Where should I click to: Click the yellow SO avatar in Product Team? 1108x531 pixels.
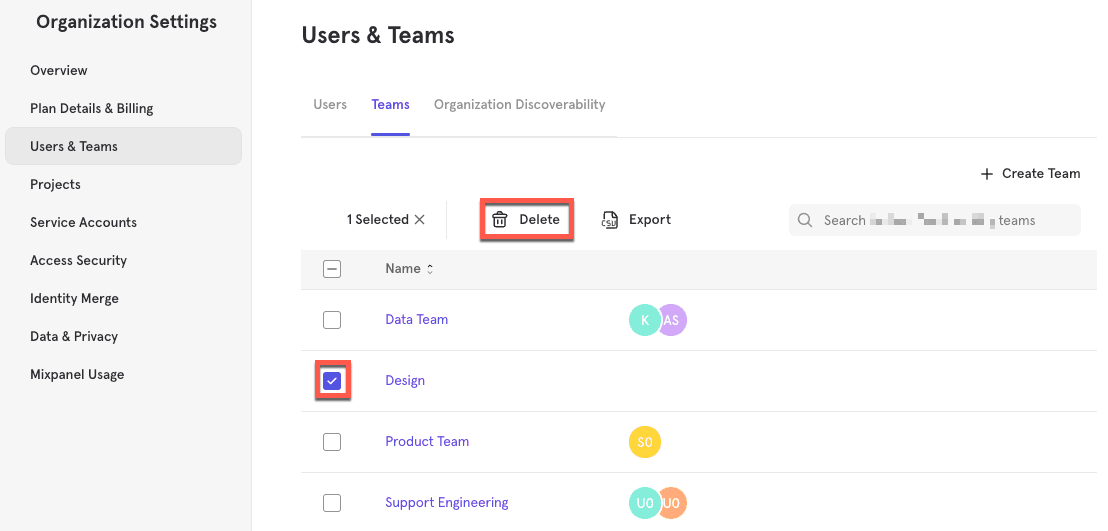[645, 442]
